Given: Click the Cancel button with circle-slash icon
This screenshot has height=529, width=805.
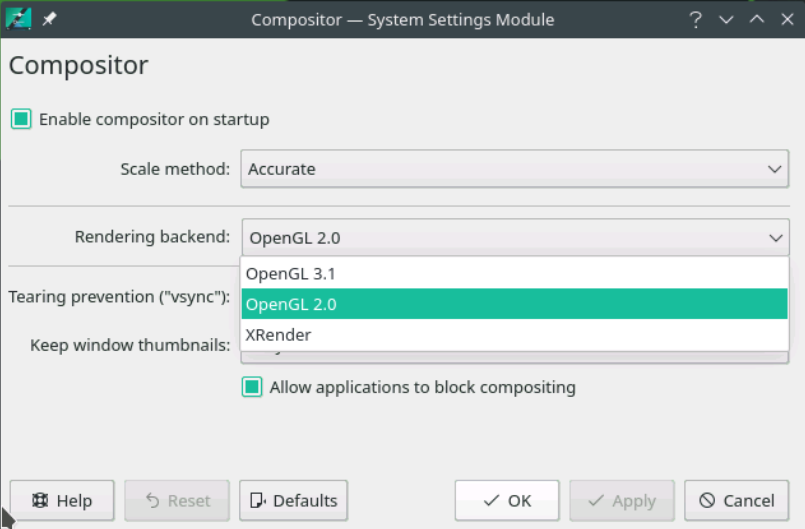Looking at the screenshot, I should (x=737, y=500).
